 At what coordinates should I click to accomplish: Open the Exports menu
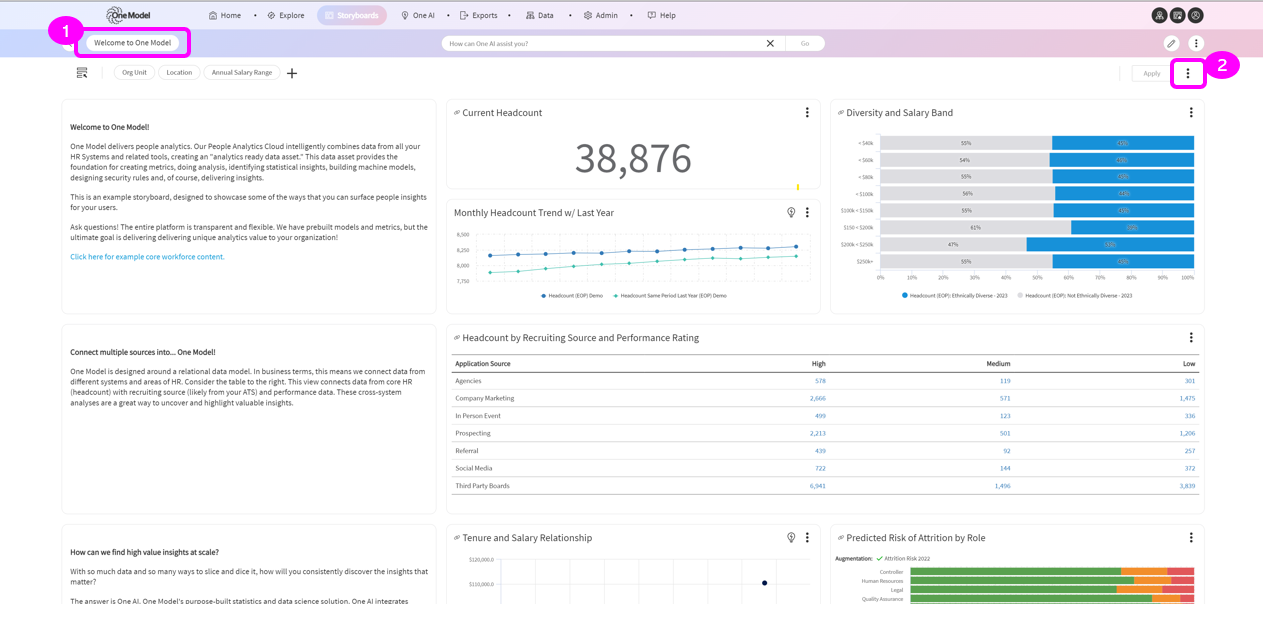[x=479, y=15]
